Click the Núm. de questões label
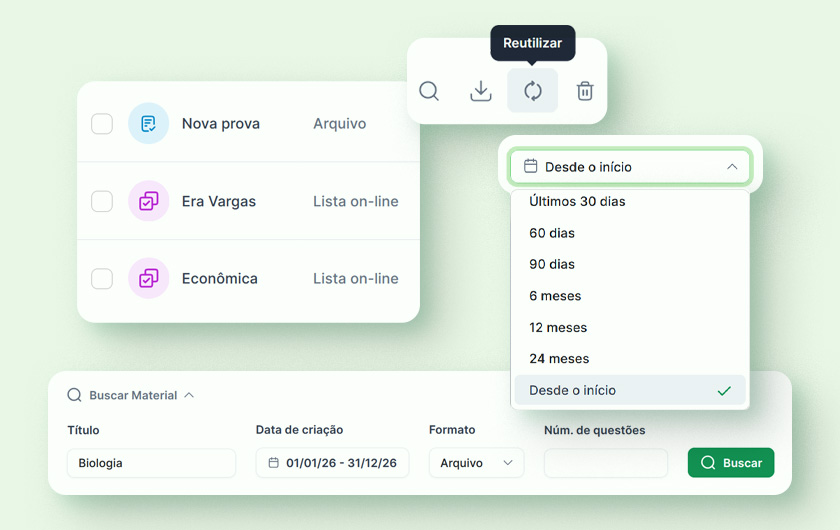840x530 pixels. coord(595,430)
